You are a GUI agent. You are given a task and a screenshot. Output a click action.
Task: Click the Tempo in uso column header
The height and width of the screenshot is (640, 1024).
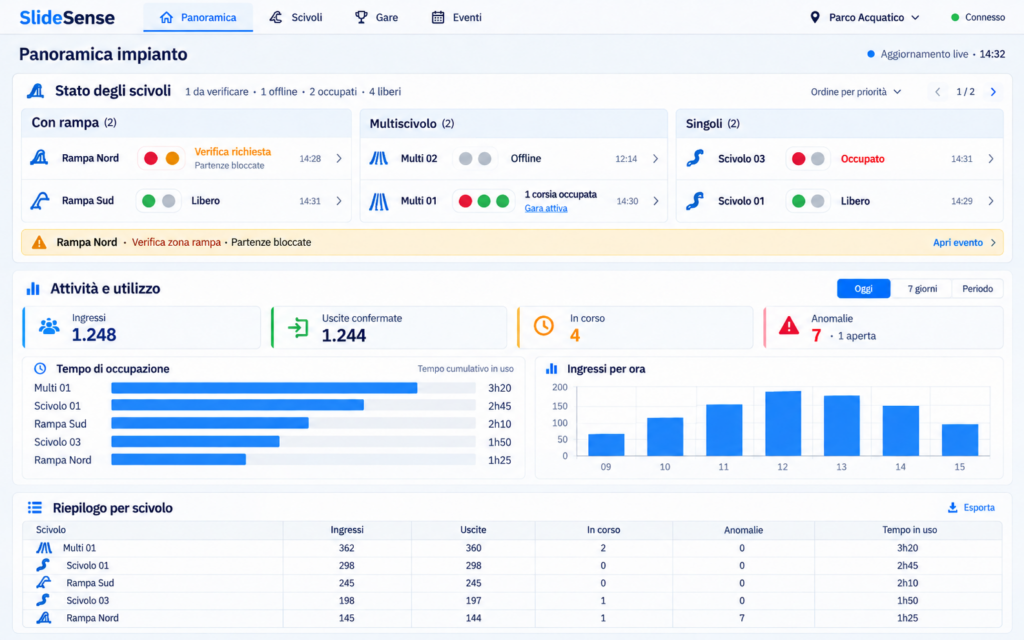point(909,530)
